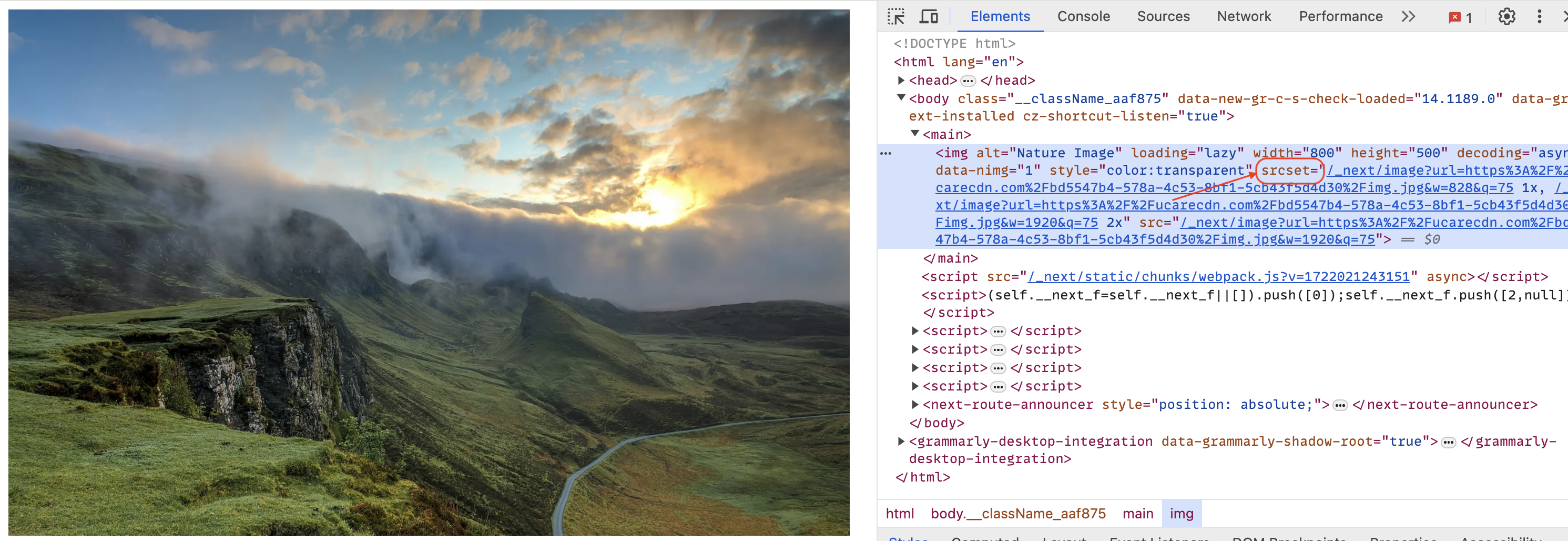
Task: Open the Performance panel
Action: [x=1340, y=16]
